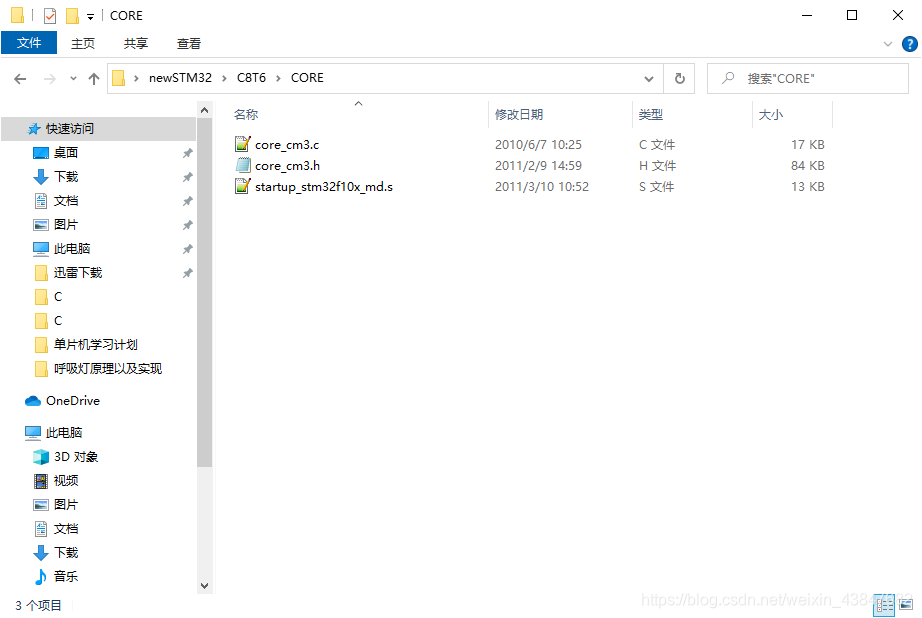Screen dimensions: 922x618
Task: Switch to large icons view in status bar
Action: point(906,605)
